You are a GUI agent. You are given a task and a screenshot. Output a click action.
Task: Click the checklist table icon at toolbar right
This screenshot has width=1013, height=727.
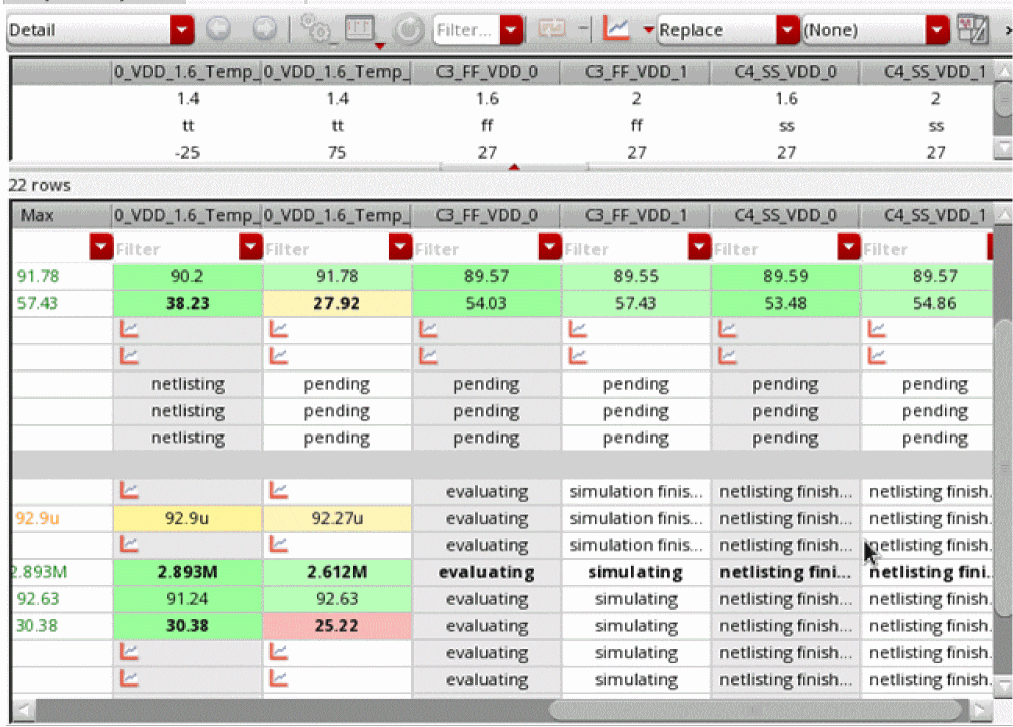[x=972, y=30]
